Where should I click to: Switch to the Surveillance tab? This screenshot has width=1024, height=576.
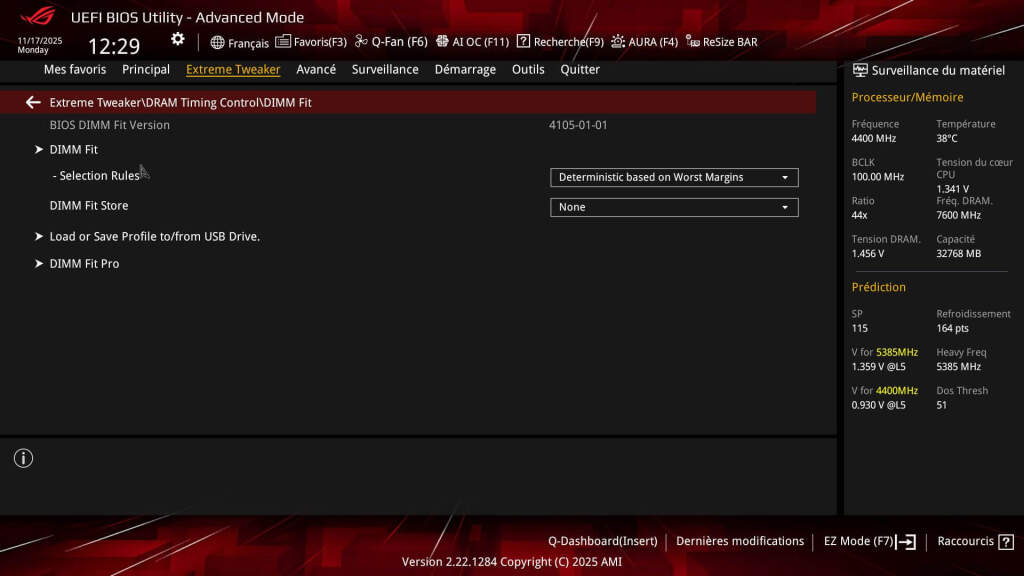[x=383, y=69]
